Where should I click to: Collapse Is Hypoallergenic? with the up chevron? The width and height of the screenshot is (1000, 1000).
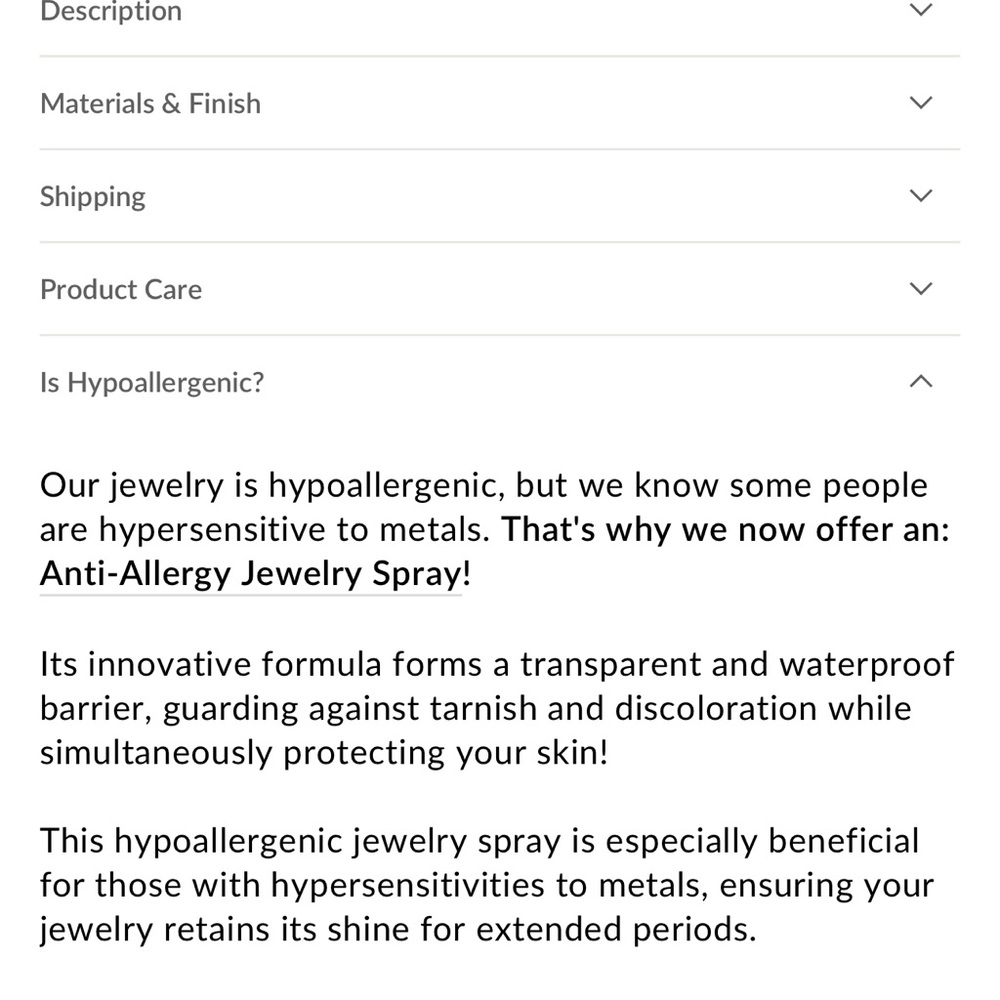[920, 381]
